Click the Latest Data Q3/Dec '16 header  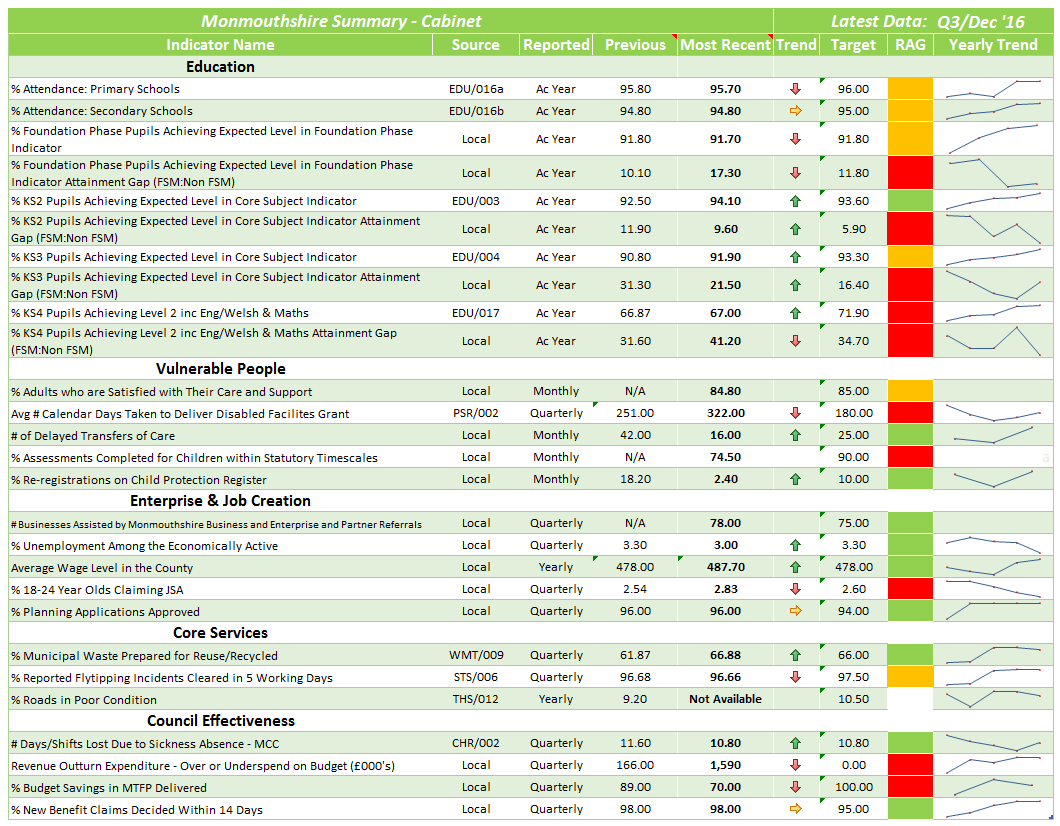(x=928, y=22)
